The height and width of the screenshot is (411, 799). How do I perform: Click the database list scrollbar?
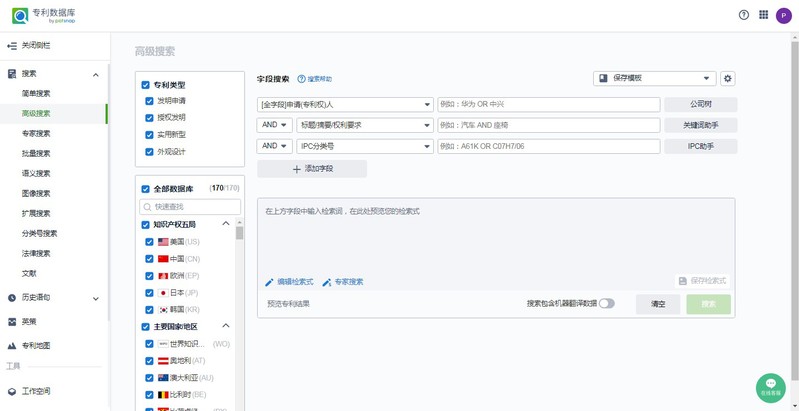coord(239,234)
